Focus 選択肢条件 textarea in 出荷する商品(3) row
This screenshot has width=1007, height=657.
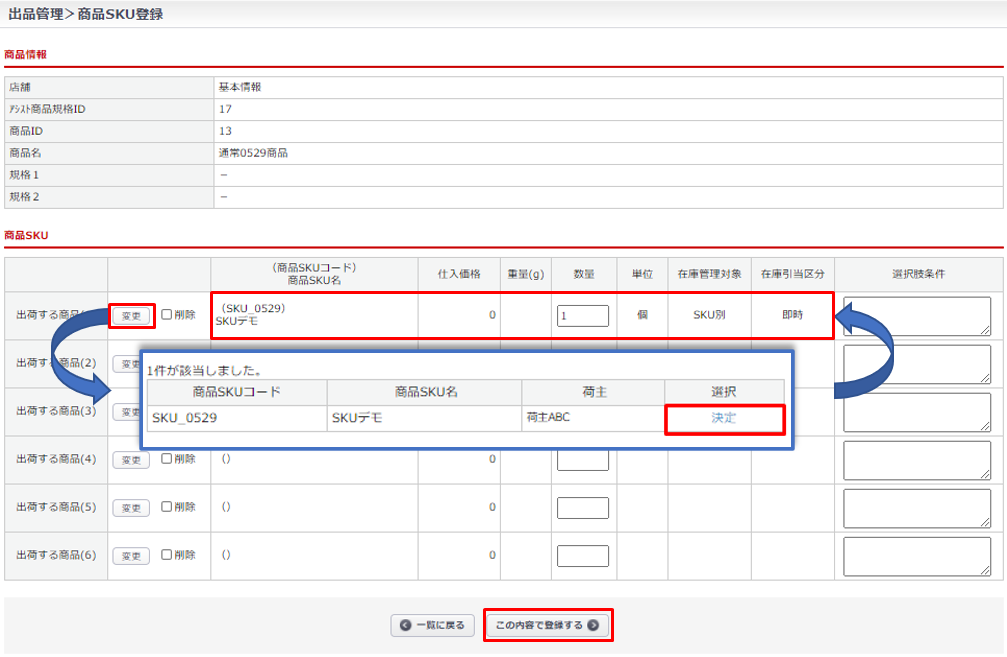pos(917,412)
